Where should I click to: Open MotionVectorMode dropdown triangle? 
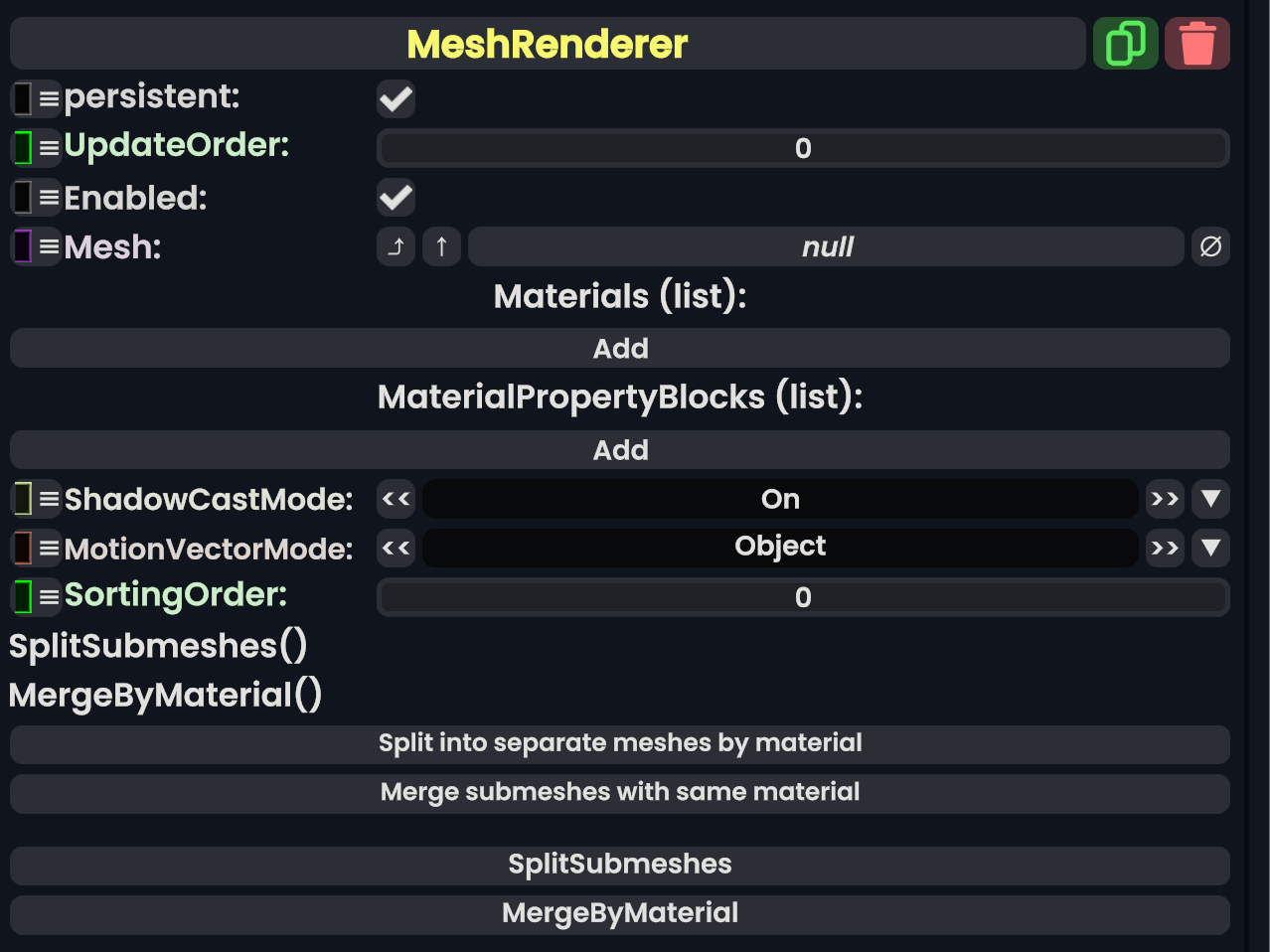1210,548
